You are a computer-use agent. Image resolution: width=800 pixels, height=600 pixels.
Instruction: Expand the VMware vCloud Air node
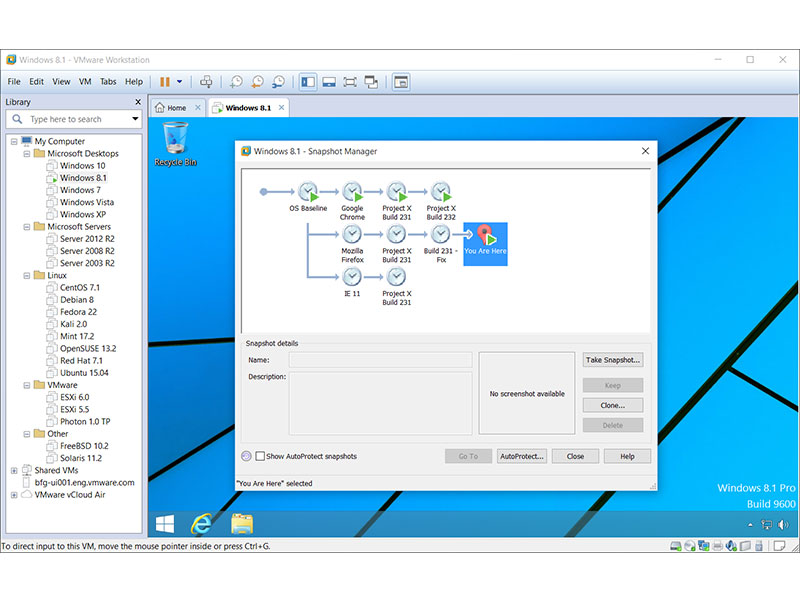(14, 495)
